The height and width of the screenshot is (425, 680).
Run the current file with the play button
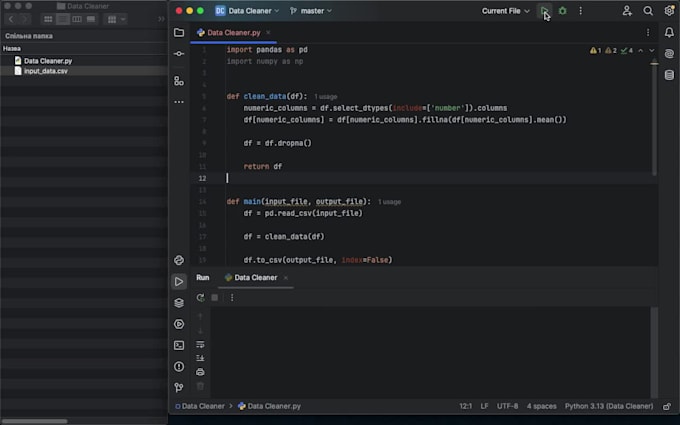[x=544, y=11]
